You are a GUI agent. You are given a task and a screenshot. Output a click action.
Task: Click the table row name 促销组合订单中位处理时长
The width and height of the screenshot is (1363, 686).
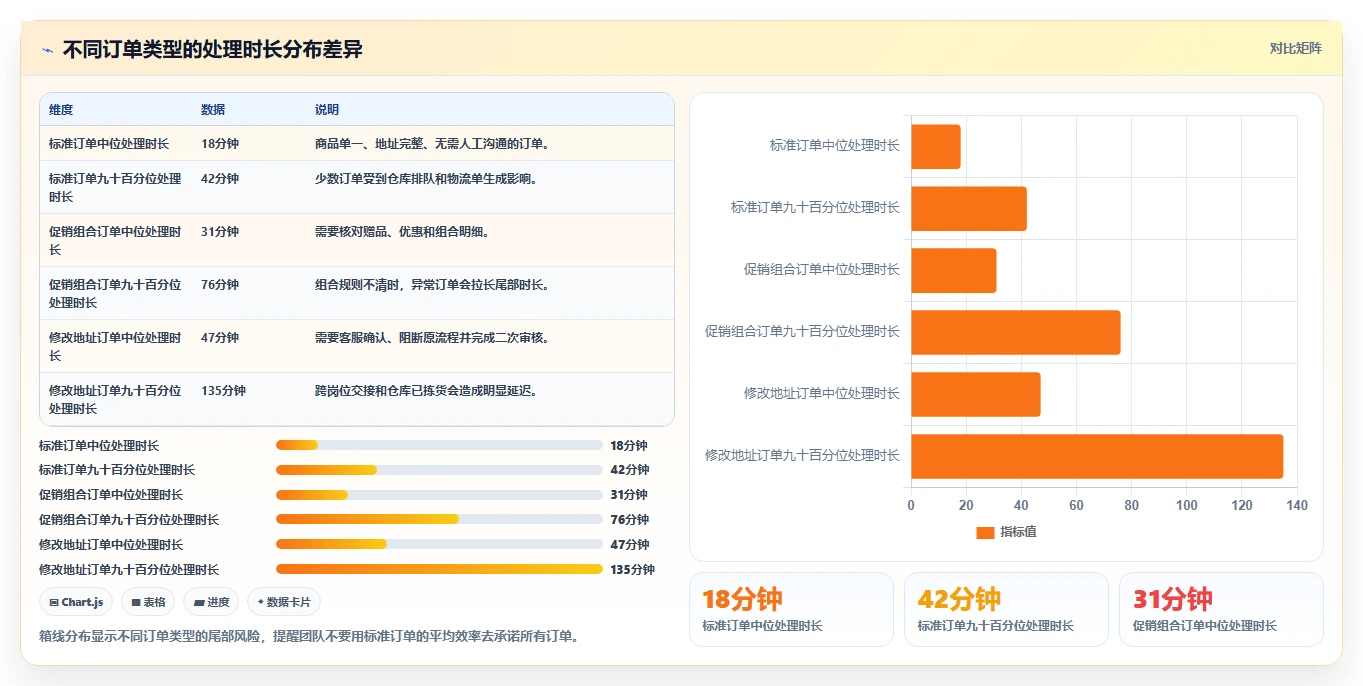tap(115, 241)
